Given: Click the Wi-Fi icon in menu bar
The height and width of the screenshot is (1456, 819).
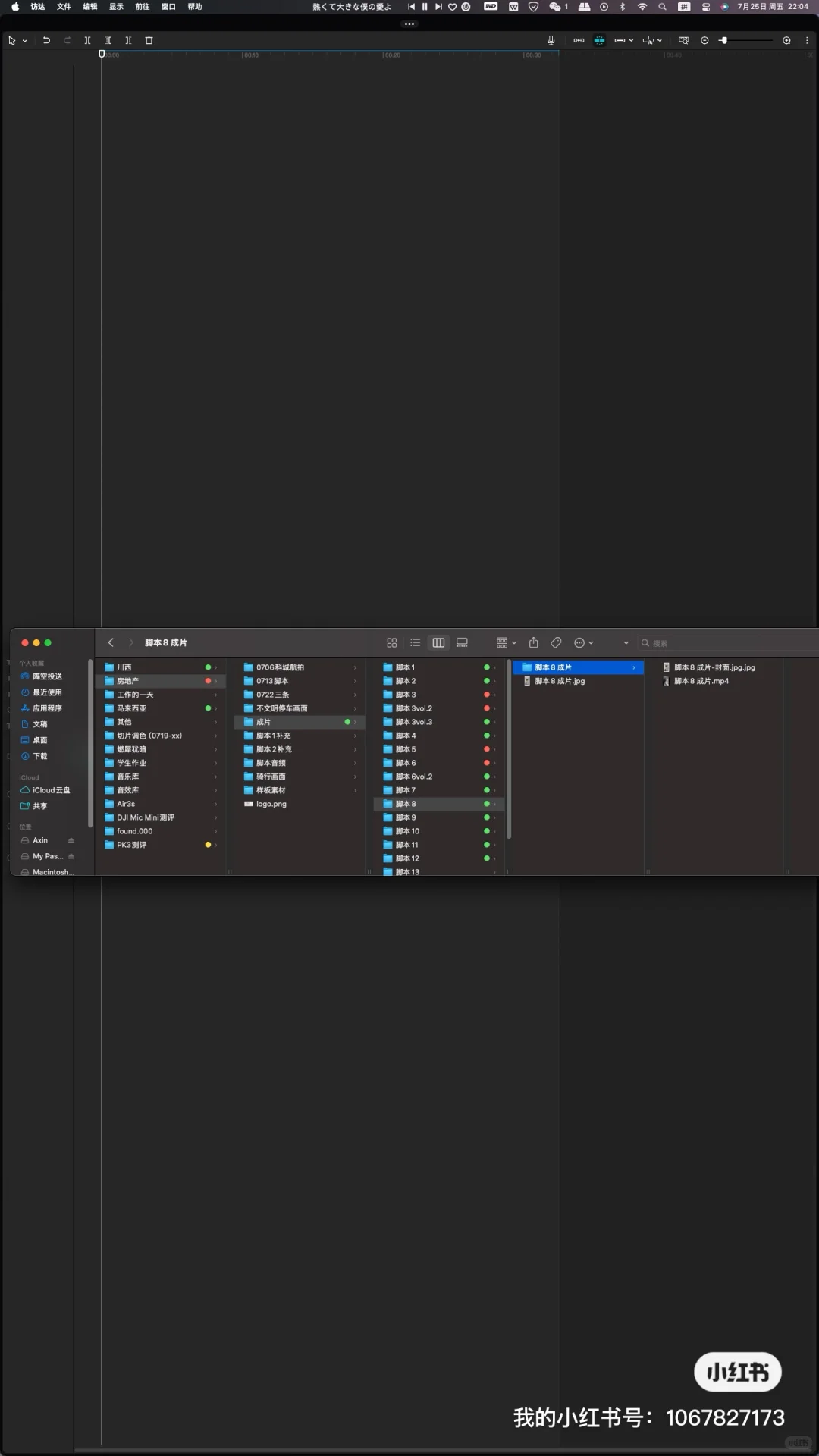Looking at the screenshot, I should coord(642,6).
